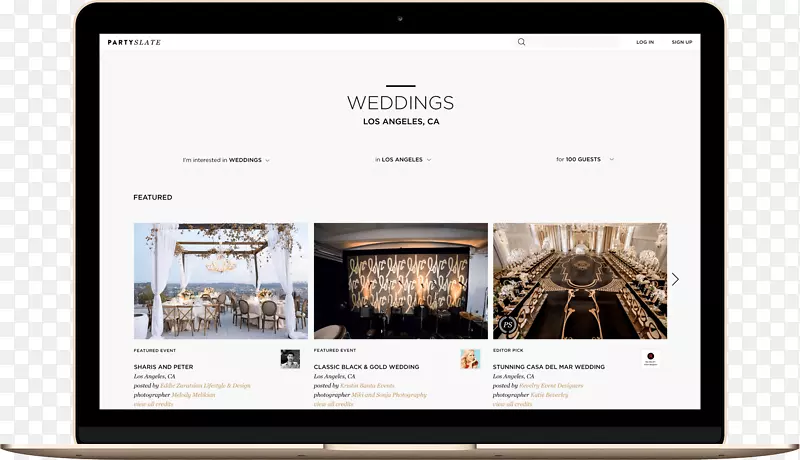Open Melody Melikian photographer link

coord(193,395)
